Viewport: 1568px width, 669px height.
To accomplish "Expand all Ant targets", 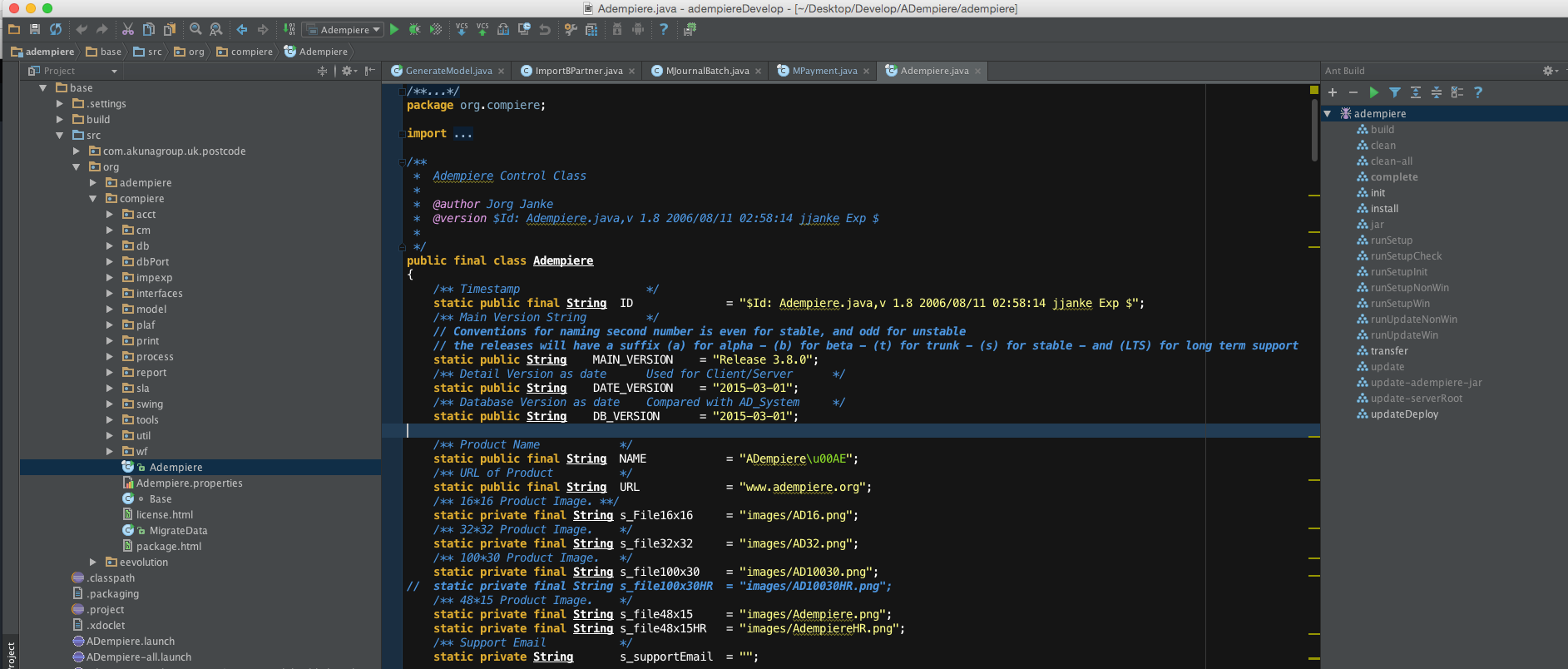I will click(x=1416, y=92).
